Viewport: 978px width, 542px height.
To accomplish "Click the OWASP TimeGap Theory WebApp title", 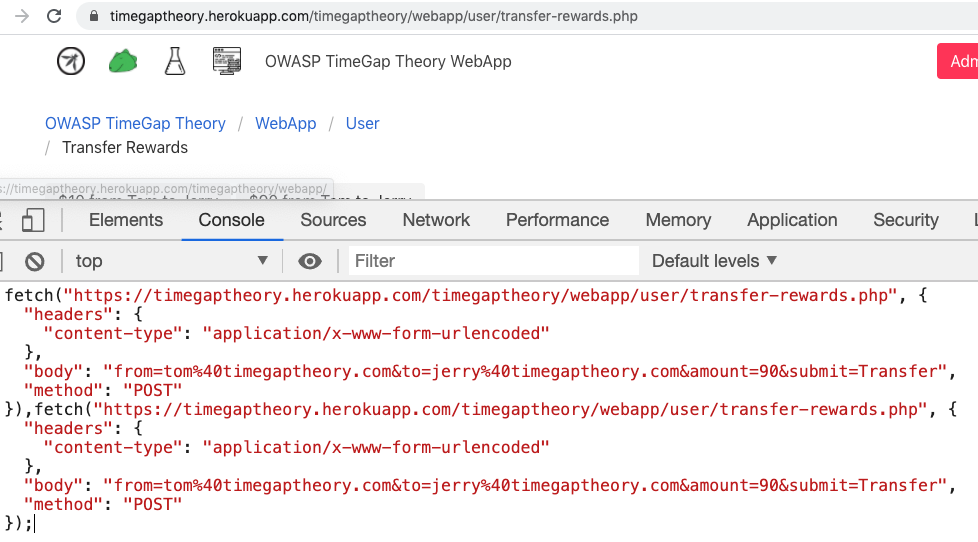I will pyautogui.click(x=388, y=61).
